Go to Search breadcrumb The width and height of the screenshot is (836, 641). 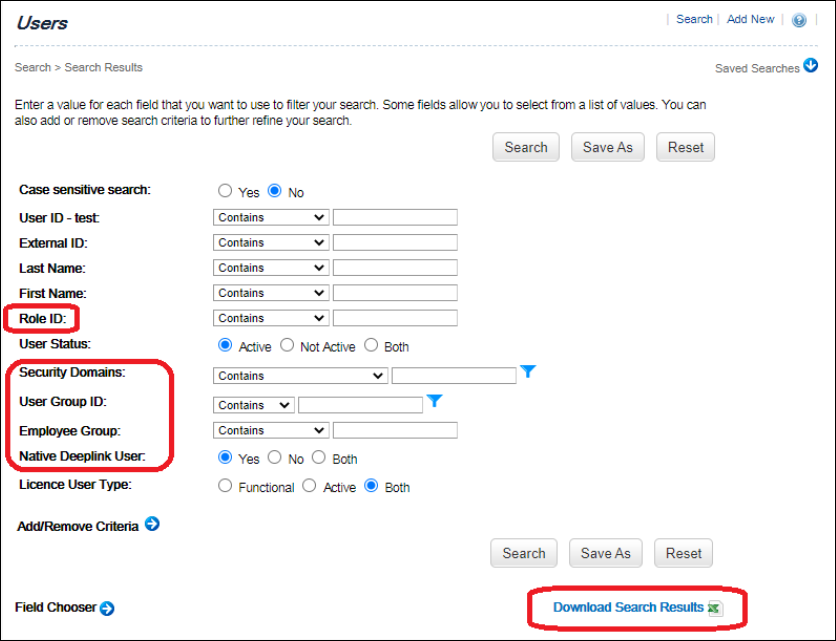coord(33,67)
